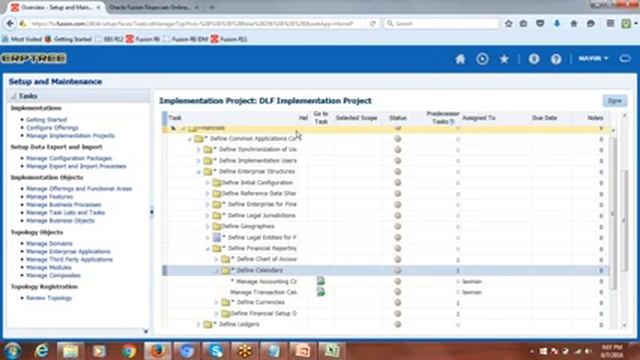Open the Manage Third Party Applications link
The height and width of the screenshot is (360, 640).
click(69, 259)
